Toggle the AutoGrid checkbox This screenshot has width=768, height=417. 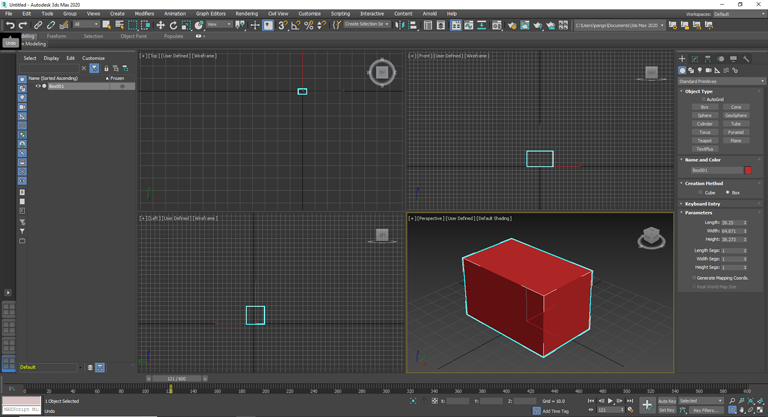(703, 99)
